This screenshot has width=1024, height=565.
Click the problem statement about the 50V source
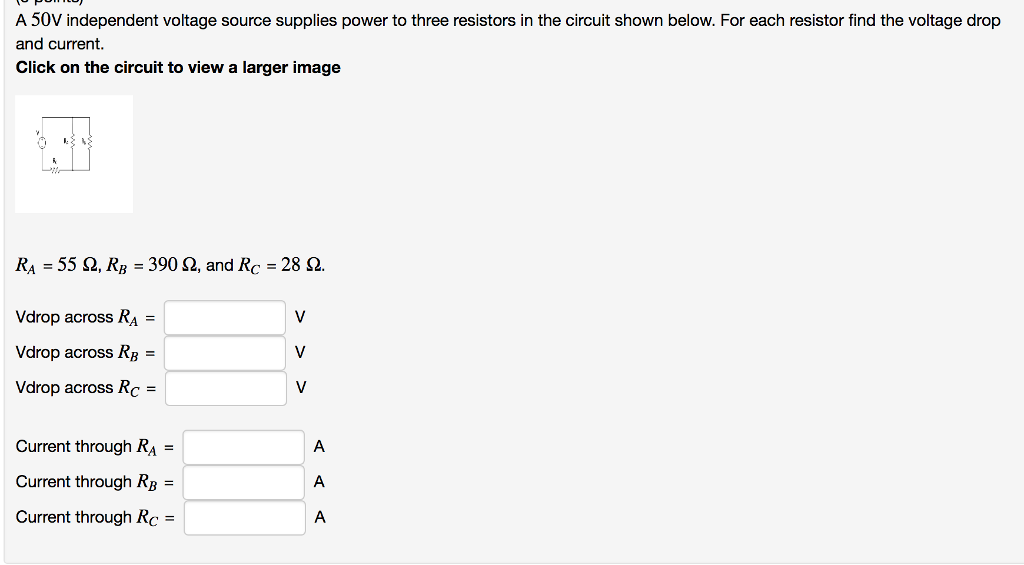pyautogui.click(x=508, y=21)
